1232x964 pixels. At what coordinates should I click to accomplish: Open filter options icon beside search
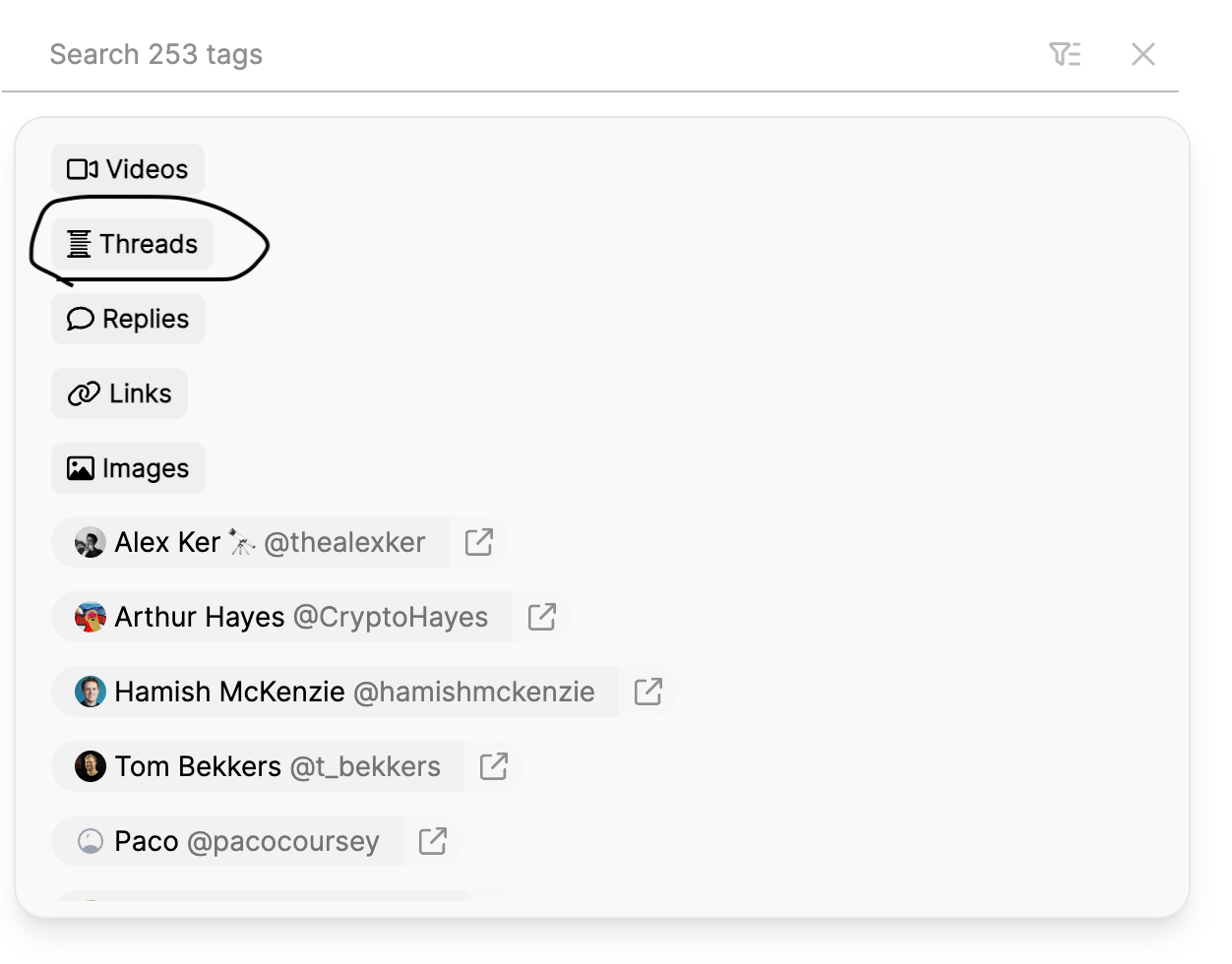pyautogui.click(x=1065, y=54)
